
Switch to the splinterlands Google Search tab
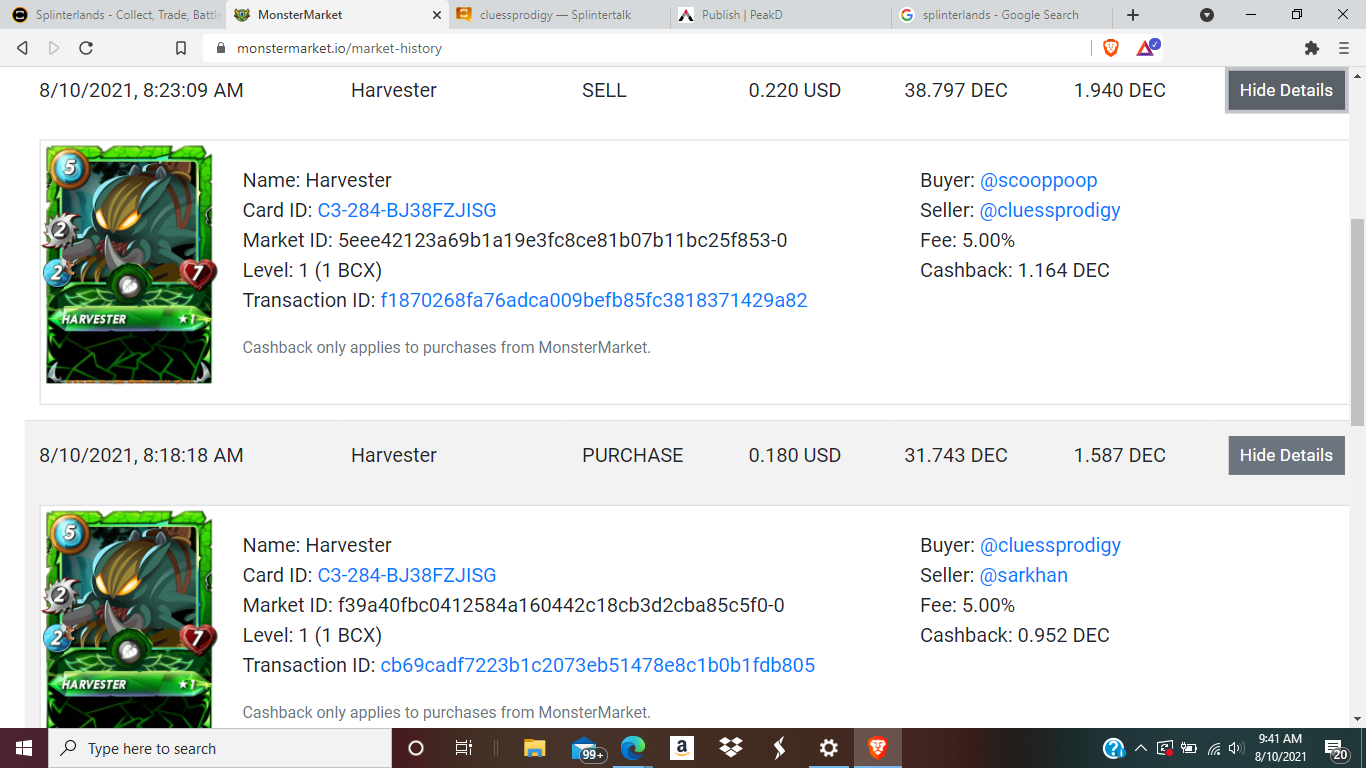pos(1002,15)
